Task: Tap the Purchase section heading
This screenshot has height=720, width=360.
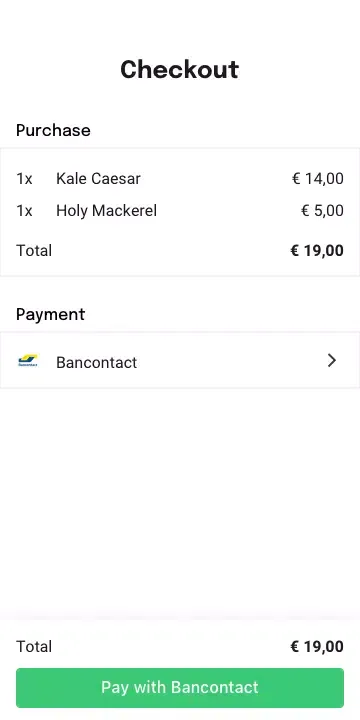Action: point(53,130)
